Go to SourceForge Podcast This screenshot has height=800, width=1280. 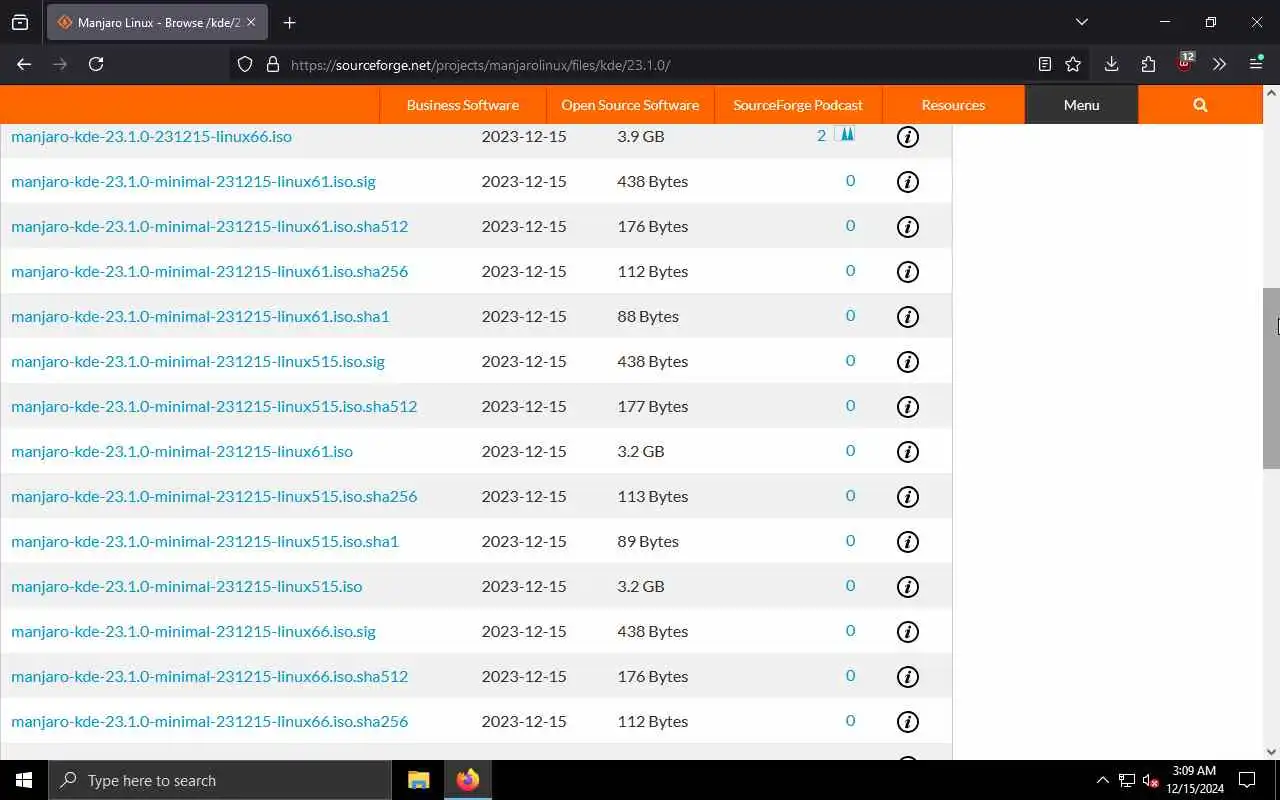coord(798,105)
